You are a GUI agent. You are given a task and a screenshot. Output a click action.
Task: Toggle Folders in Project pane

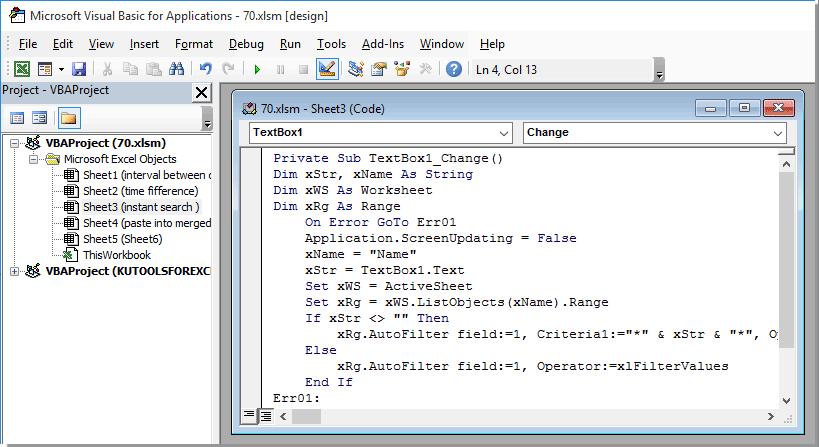[68, 118]
